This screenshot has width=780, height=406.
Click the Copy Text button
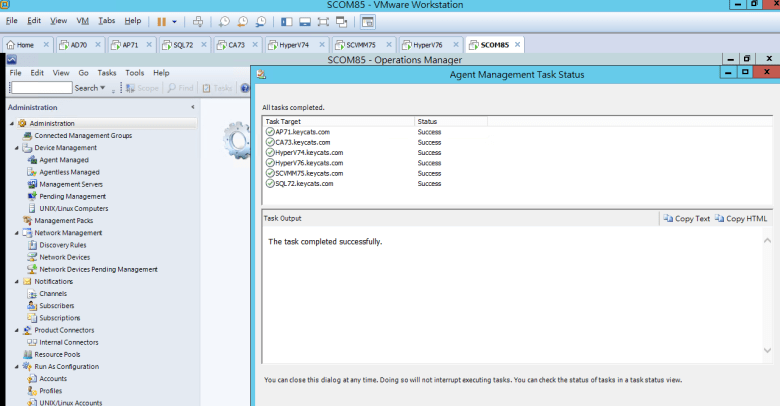point(686,218)
